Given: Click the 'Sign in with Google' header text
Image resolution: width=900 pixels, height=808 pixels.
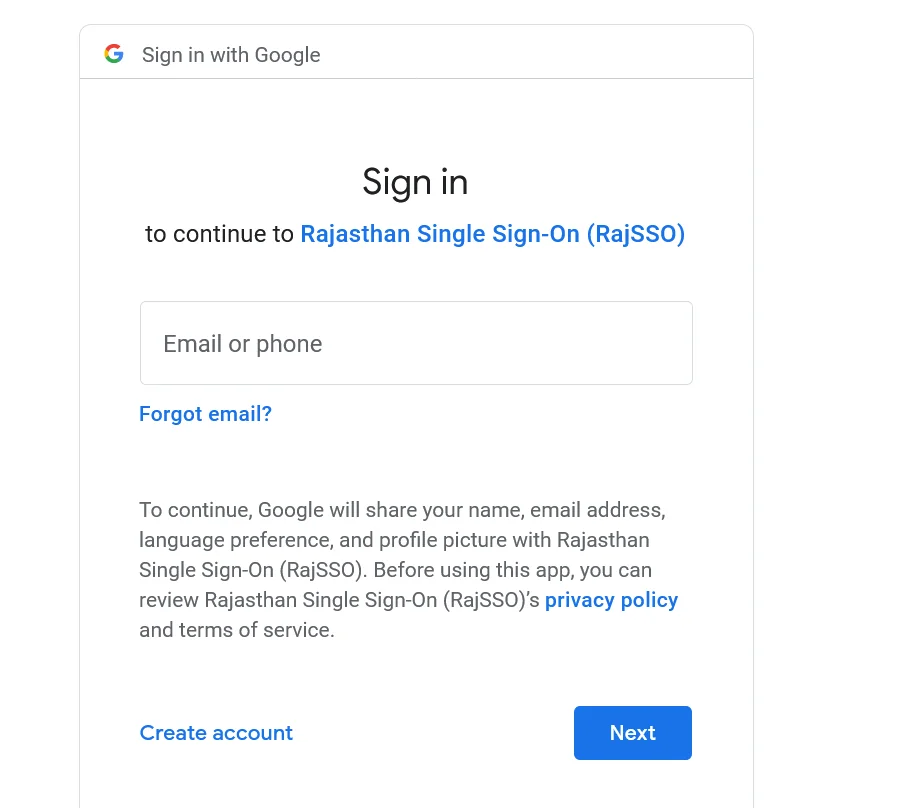Looking at the screenshot, I should 231,55.
